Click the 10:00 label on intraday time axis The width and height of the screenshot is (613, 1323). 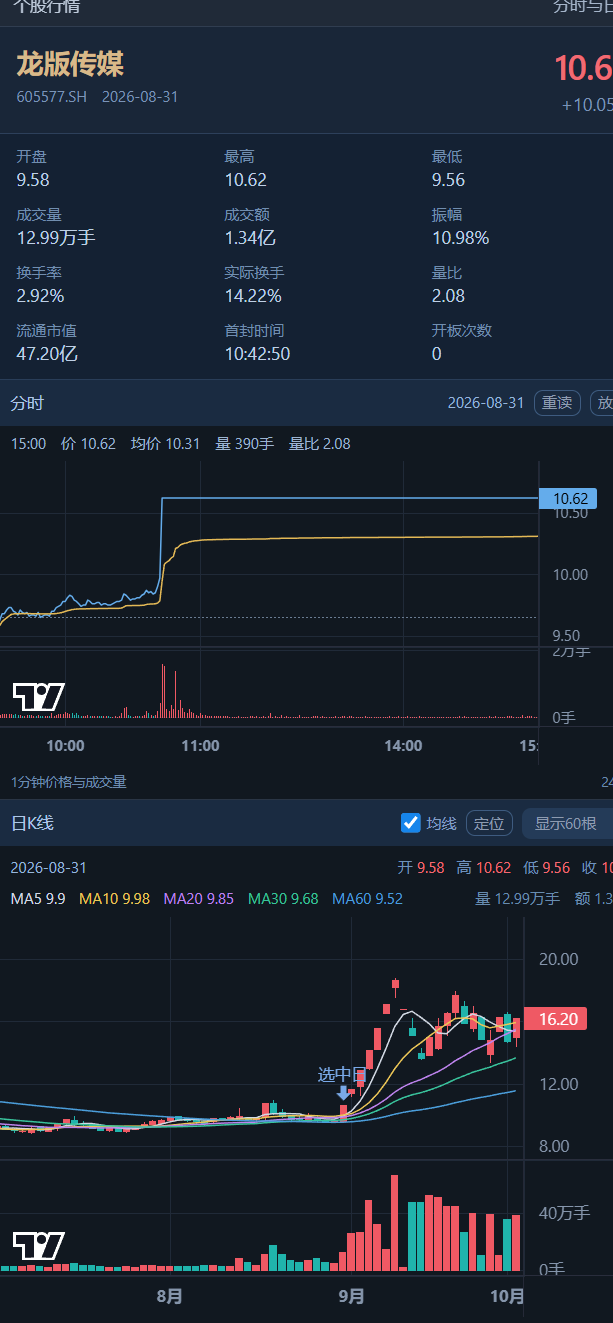[65, 745]
